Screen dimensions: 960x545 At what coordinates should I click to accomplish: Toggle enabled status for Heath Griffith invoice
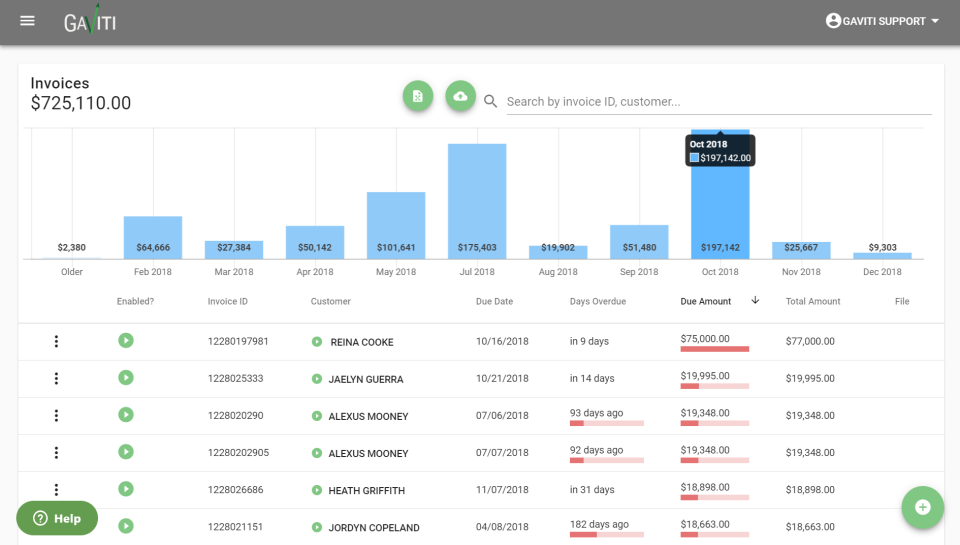(126, 488)
